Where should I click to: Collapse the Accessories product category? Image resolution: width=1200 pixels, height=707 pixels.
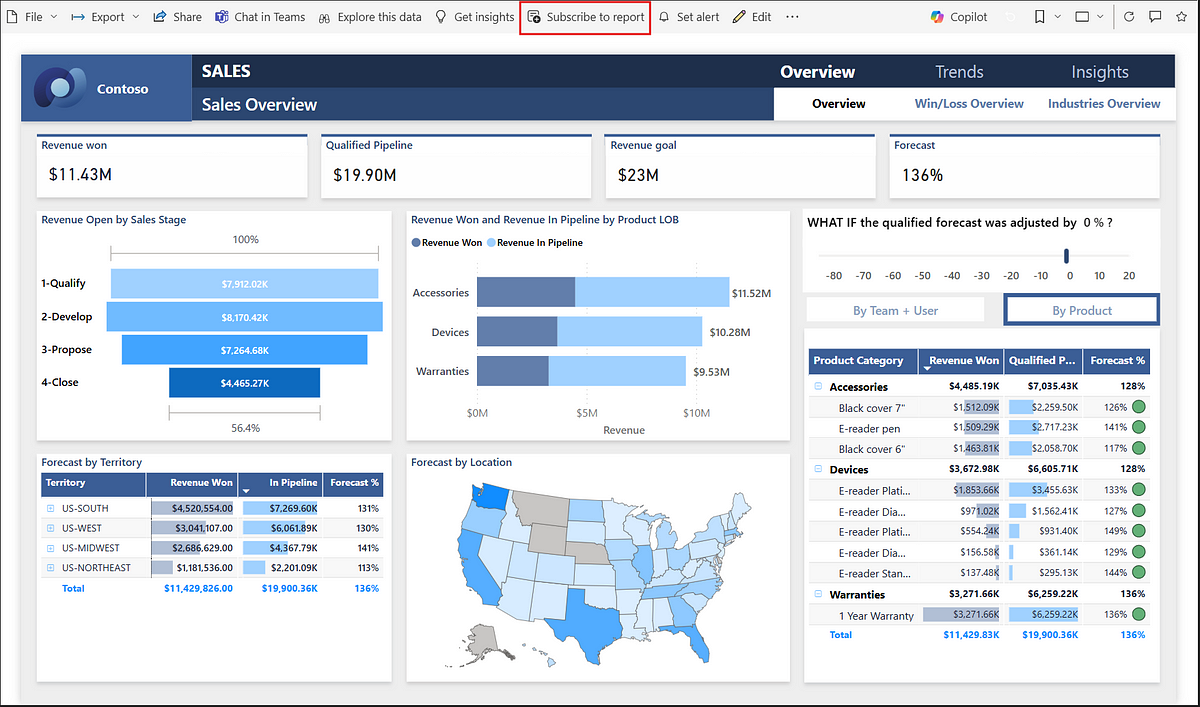click(818, 387)
